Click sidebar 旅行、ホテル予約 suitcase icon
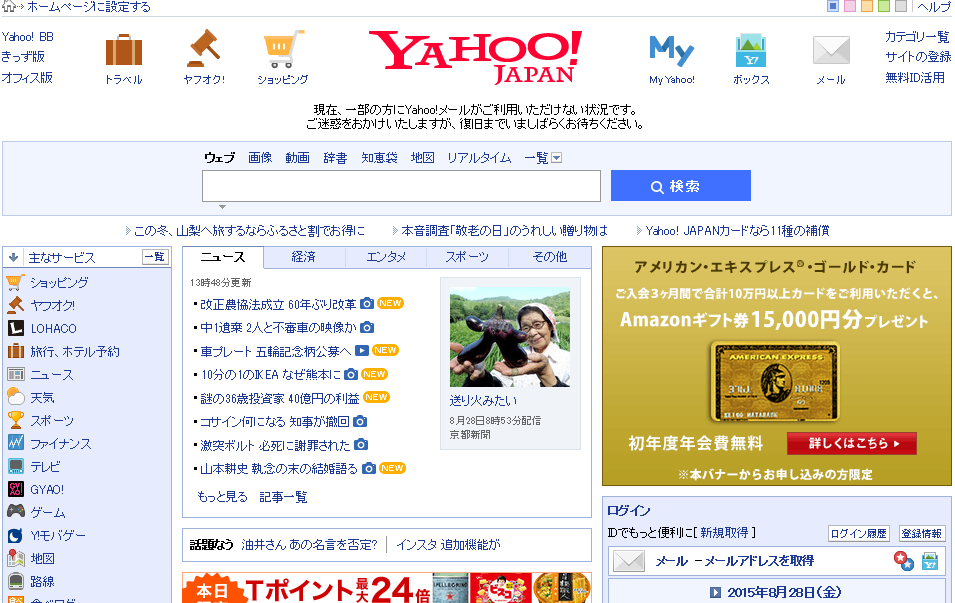955x603 pixels. [15, 351]
